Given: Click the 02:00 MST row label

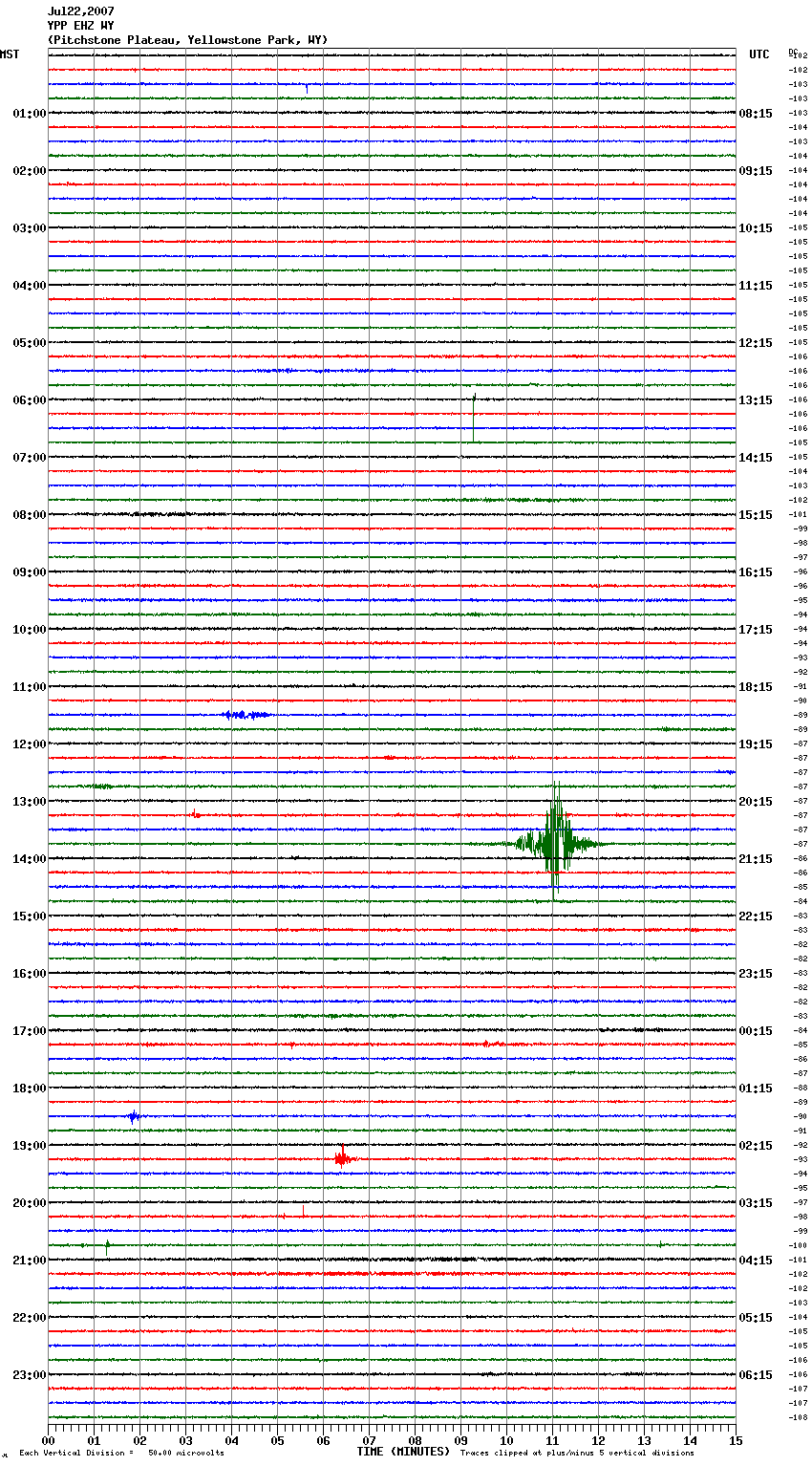Looking at the screenshot, I should [29, 171].
